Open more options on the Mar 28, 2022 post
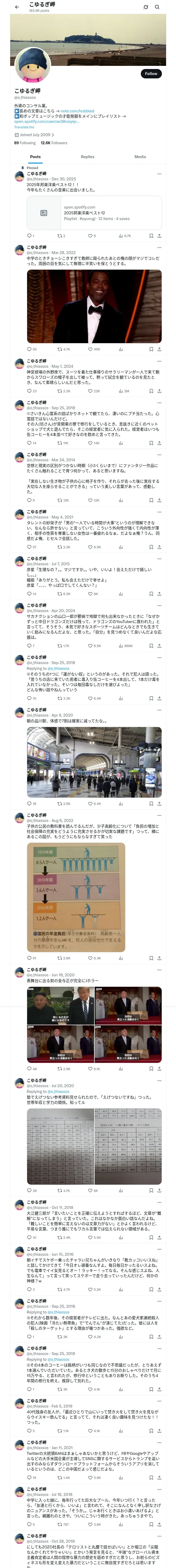The image size is (176, 1568). [x=160, y=248]
